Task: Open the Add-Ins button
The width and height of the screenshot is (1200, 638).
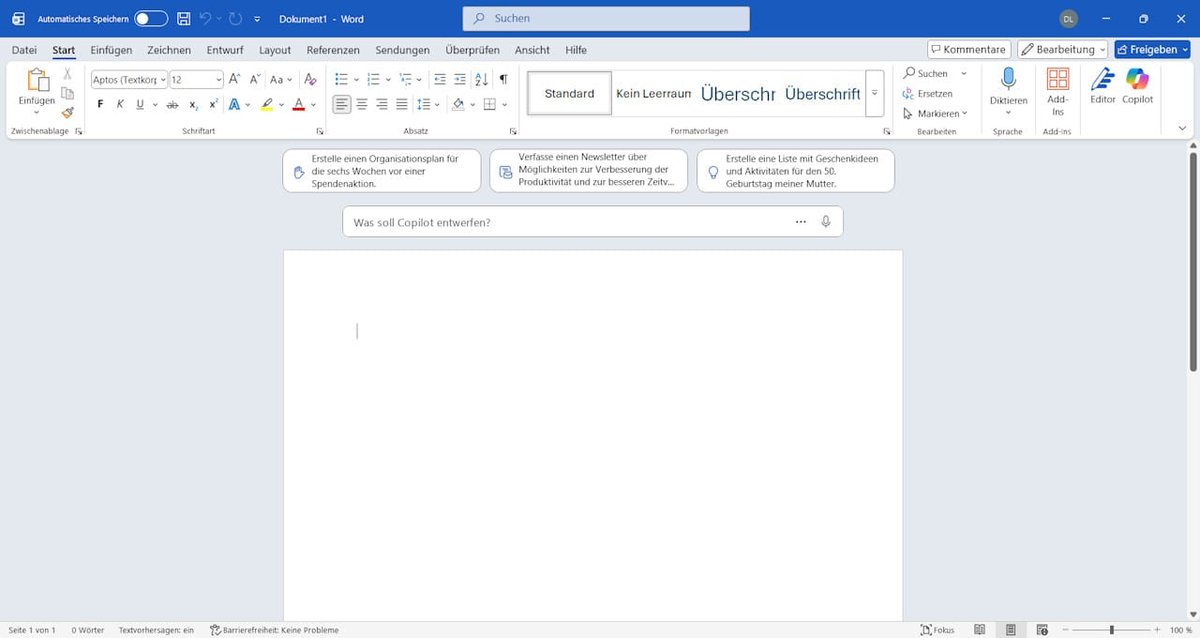Action: pos(1058,92)
